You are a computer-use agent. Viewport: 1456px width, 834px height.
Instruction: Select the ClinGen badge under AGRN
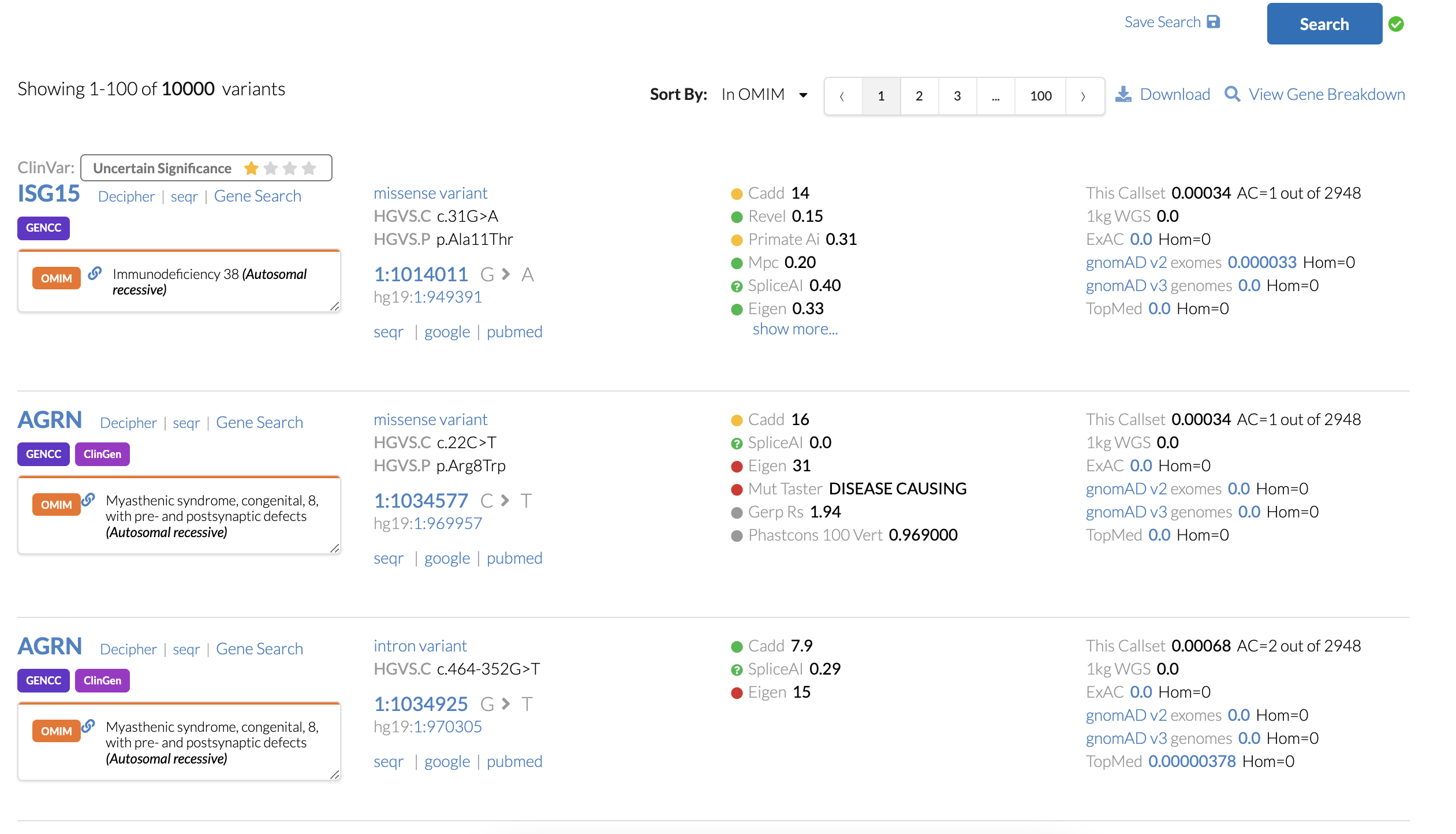click(x=102, y=454)
